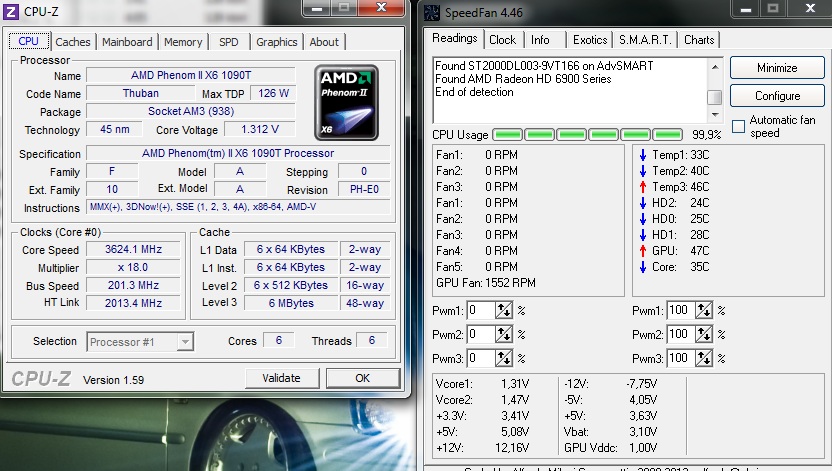Click the Validate button in CPU-Z
832x471 pixels.
281,378
